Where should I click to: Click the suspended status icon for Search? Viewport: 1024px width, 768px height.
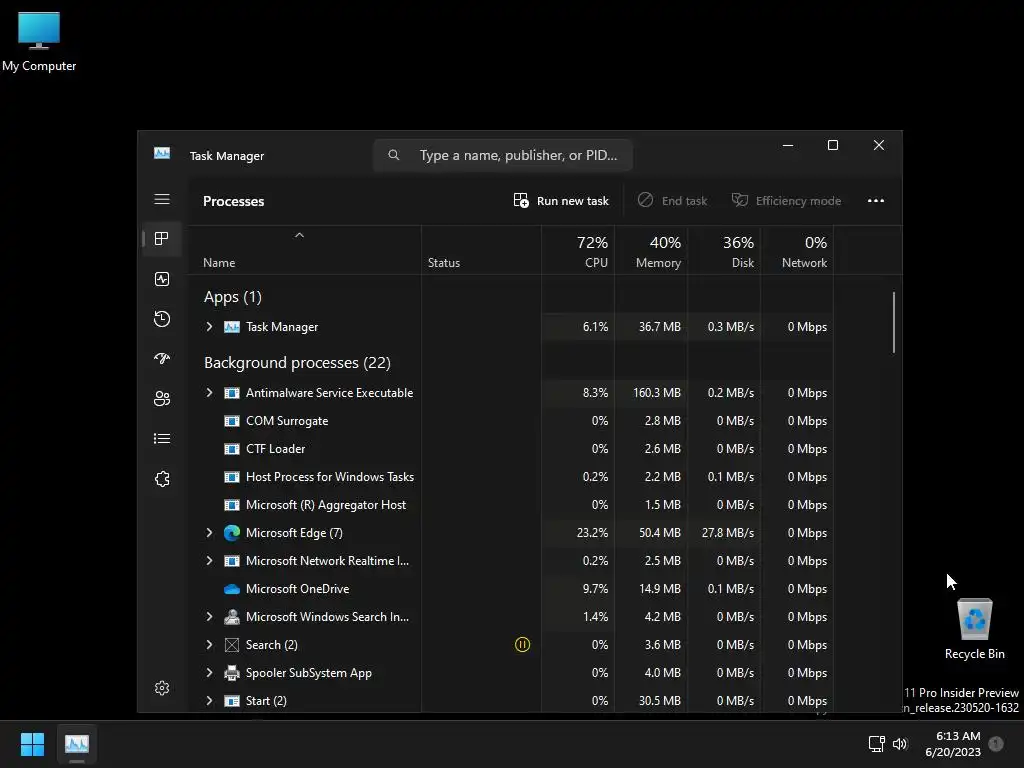pyautogui.click(x=522, y=645)
